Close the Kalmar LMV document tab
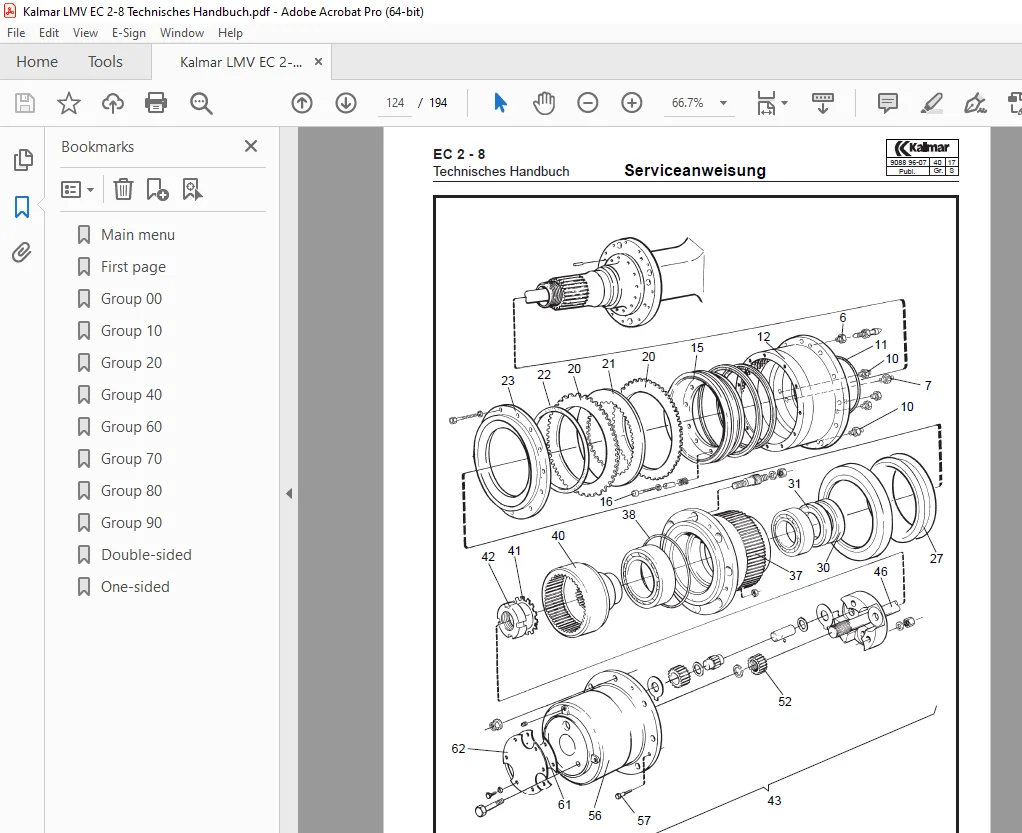This screenshot has width=1022, height=833. click(318, 61)
